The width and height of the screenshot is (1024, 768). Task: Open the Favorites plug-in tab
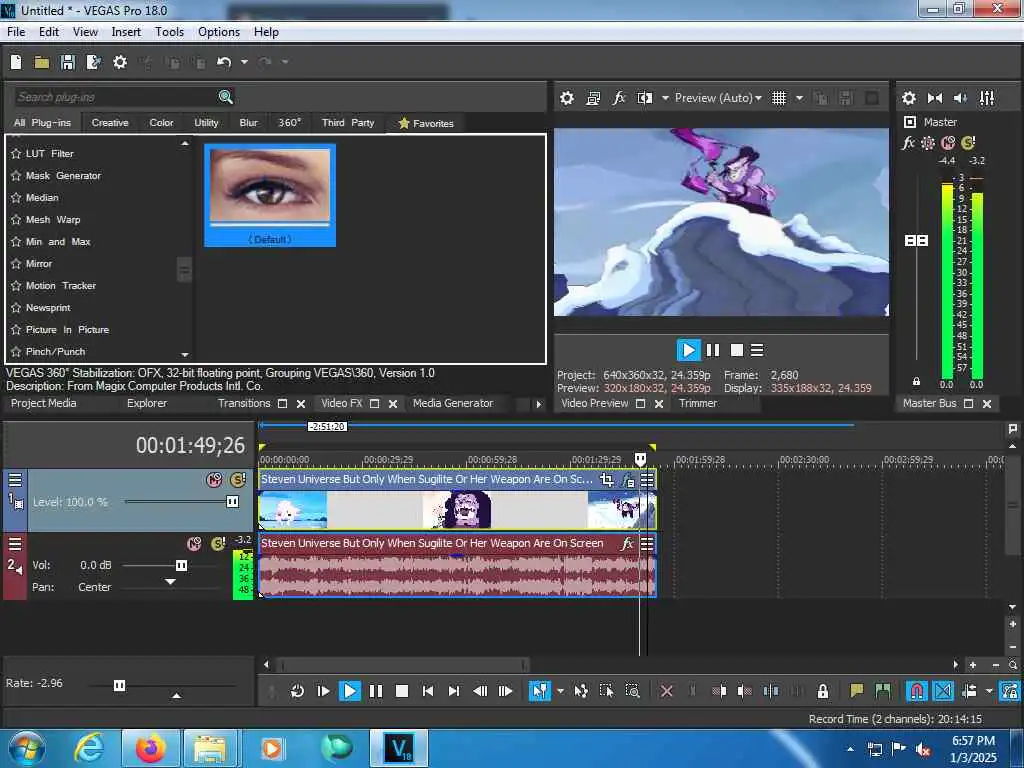click(x=426, y=123)
